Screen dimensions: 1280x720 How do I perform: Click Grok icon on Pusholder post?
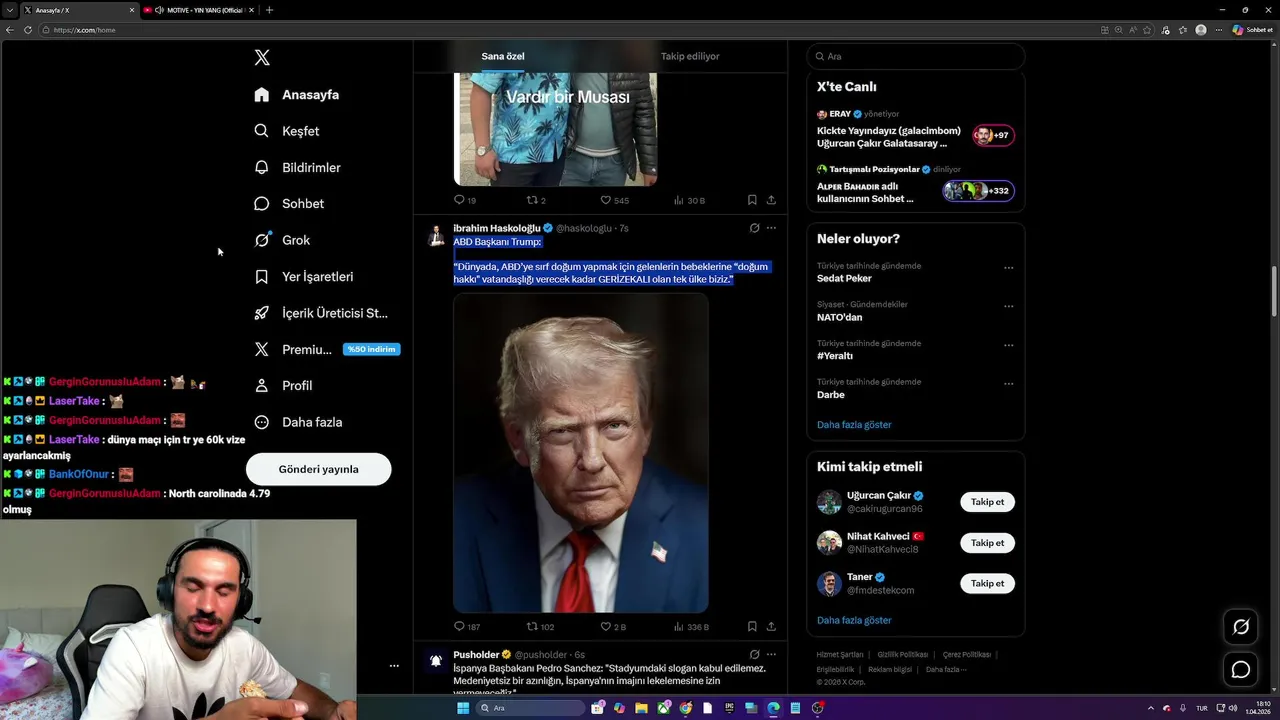[755, 654]
